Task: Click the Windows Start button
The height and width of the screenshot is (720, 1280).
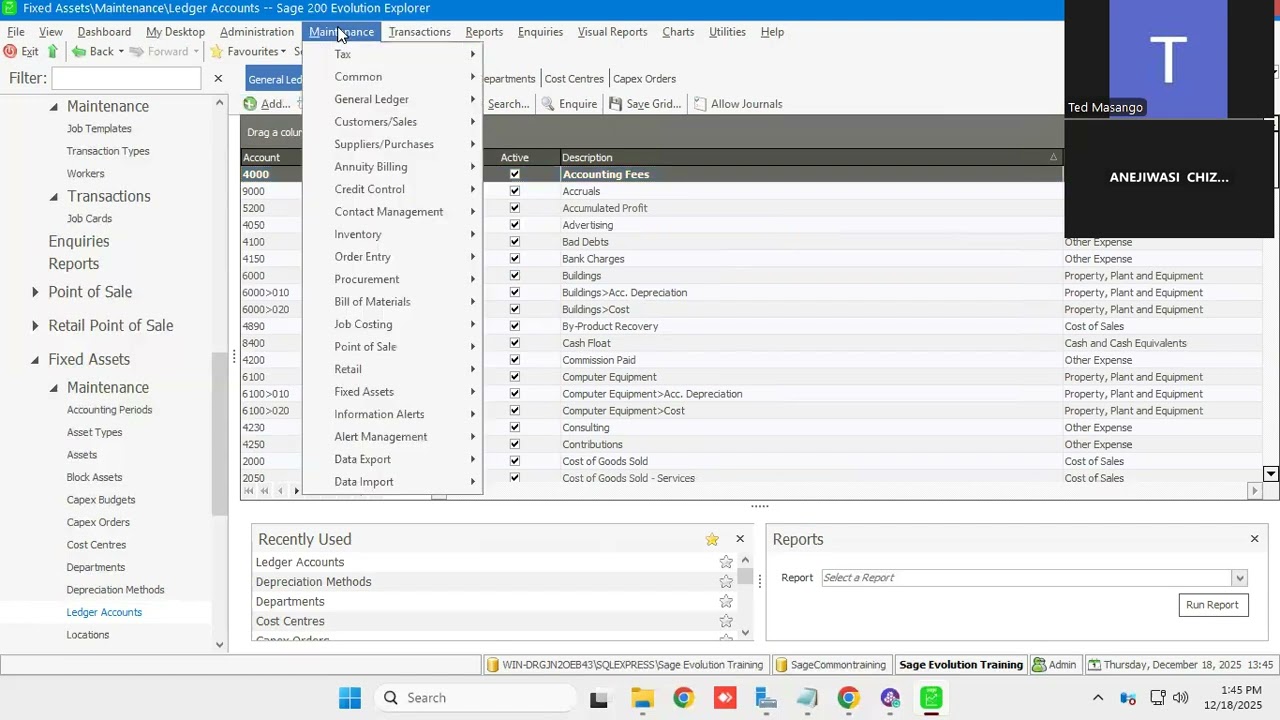Action: 349,698
